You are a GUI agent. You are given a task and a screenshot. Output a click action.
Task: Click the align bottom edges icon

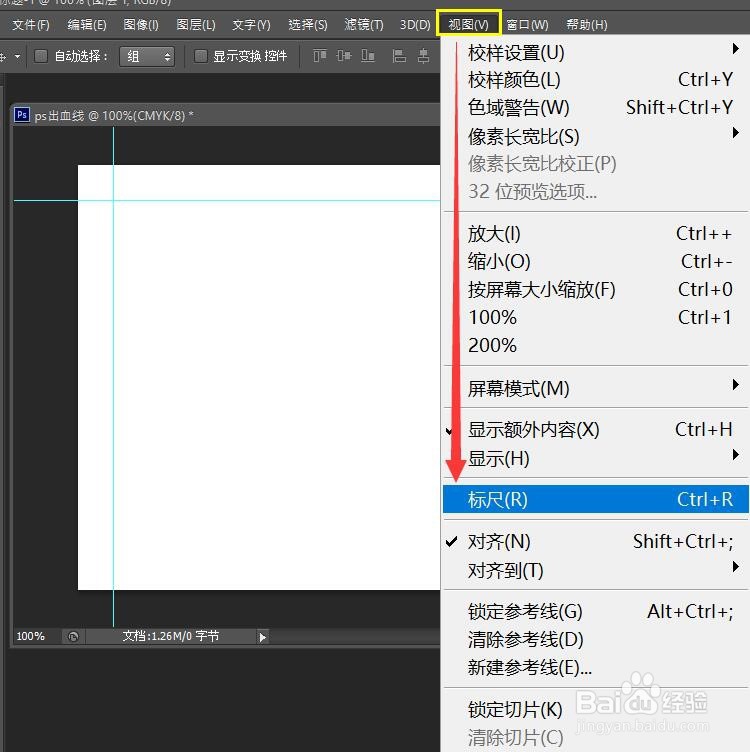[x=368, y=56]
